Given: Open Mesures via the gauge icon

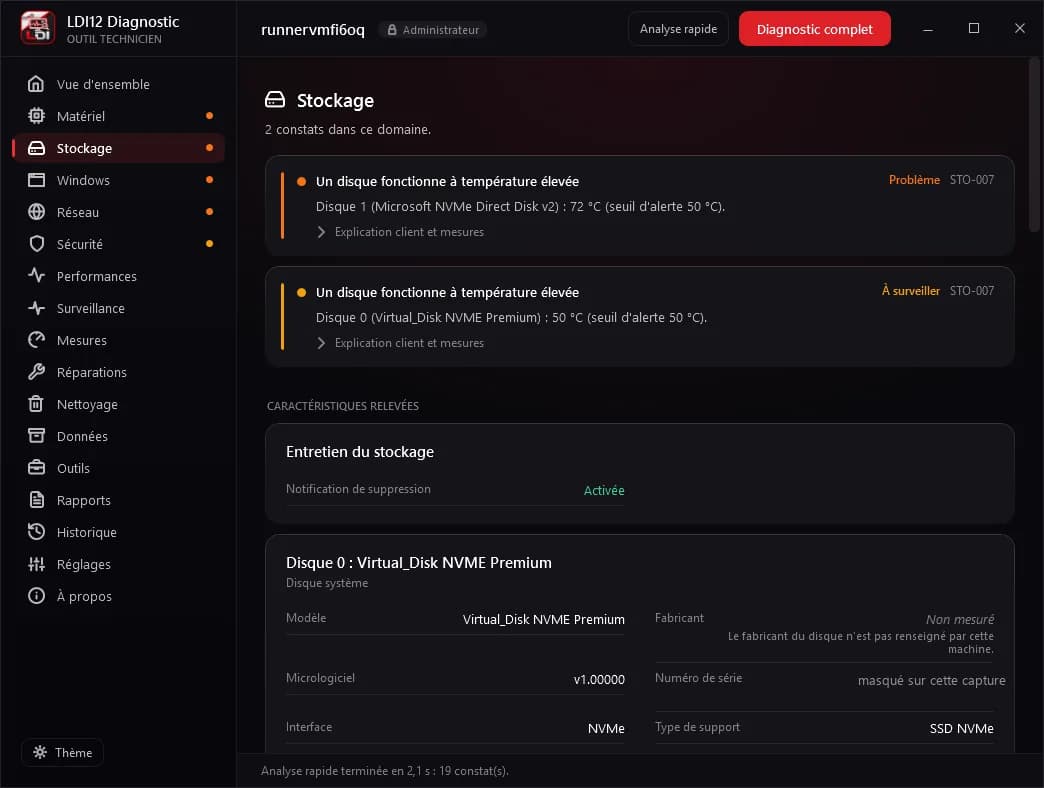Looking at the screenshot, I should [x=37, y=339].
